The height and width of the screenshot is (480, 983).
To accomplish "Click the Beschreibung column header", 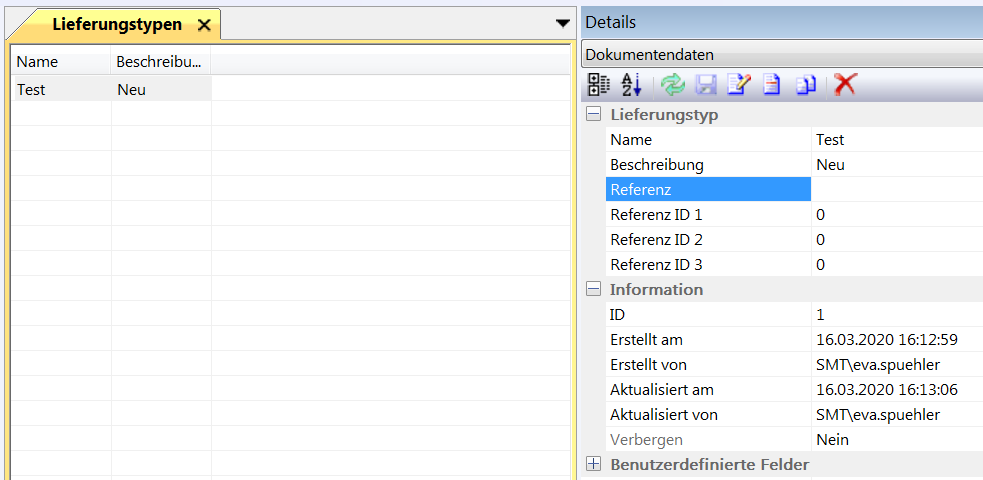I will 160,62.
